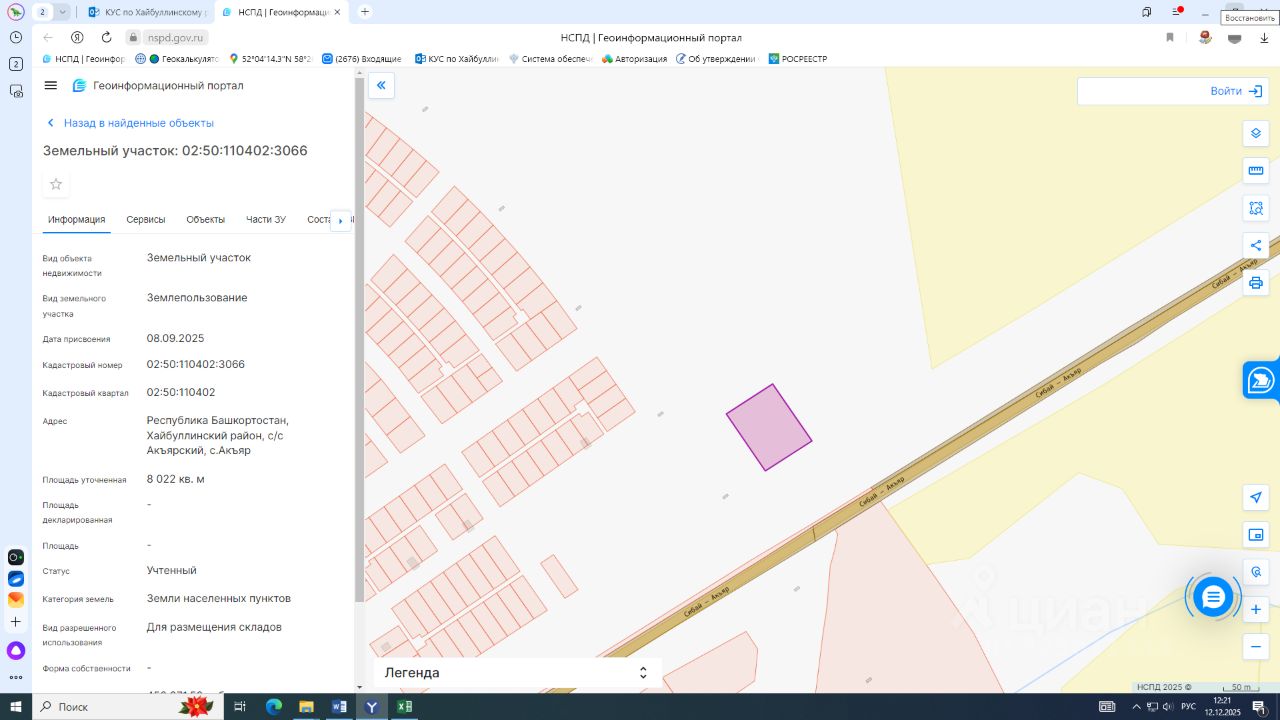1280x720 pixels.
Task: Go back in browser history
Action: tap(48, 37)
